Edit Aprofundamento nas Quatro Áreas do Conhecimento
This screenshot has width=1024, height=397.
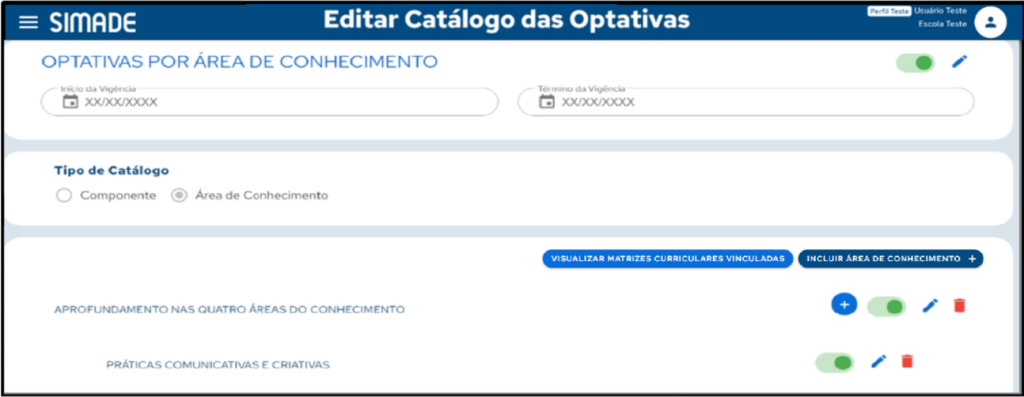930,305
